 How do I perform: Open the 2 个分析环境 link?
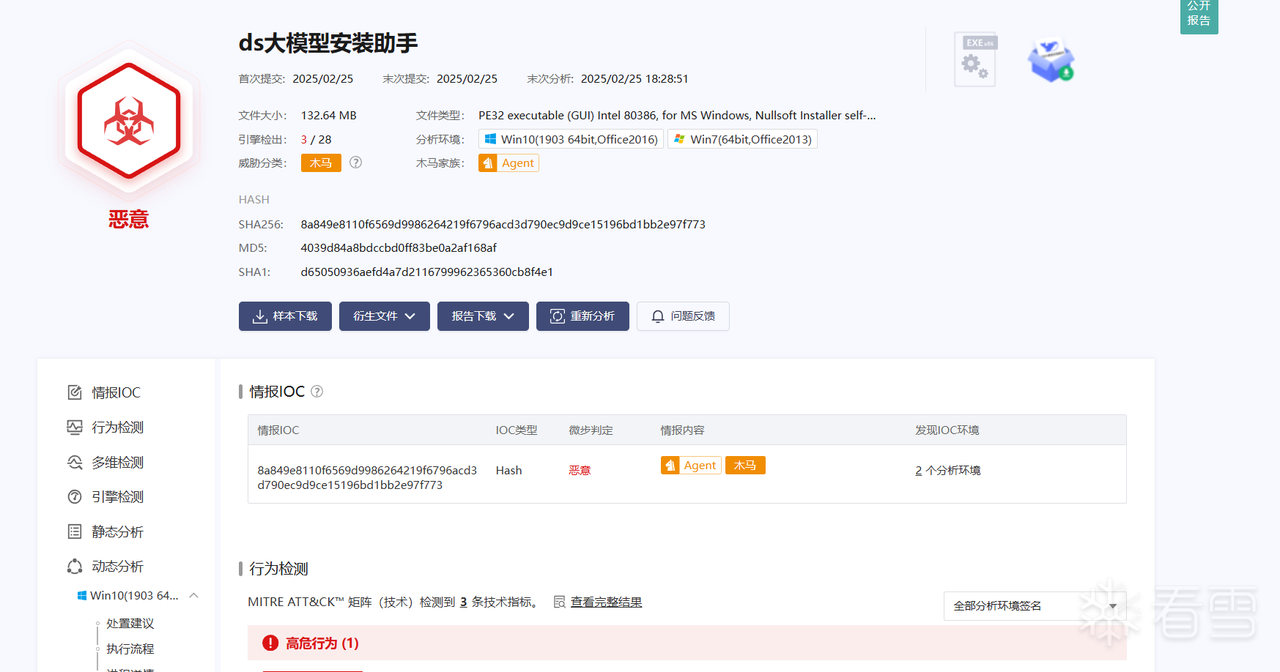tap(948, 470)
